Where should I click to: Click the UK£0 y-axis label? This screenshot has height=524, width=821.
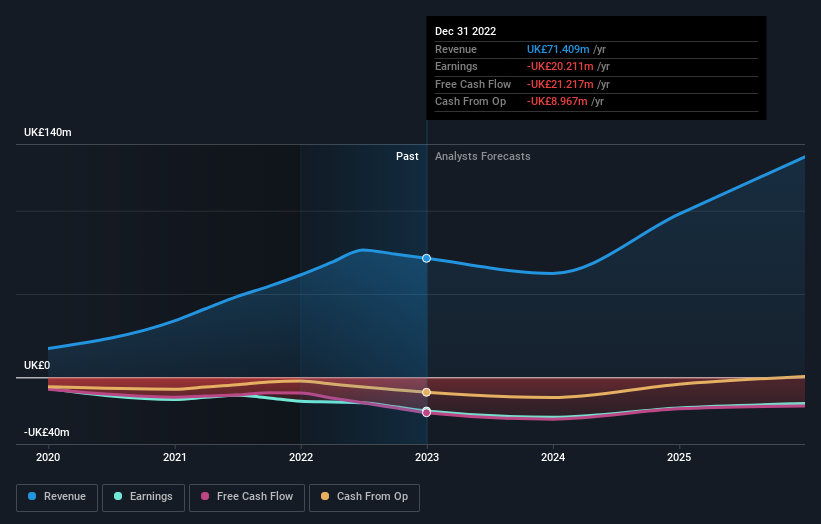[x=37, y=365]
